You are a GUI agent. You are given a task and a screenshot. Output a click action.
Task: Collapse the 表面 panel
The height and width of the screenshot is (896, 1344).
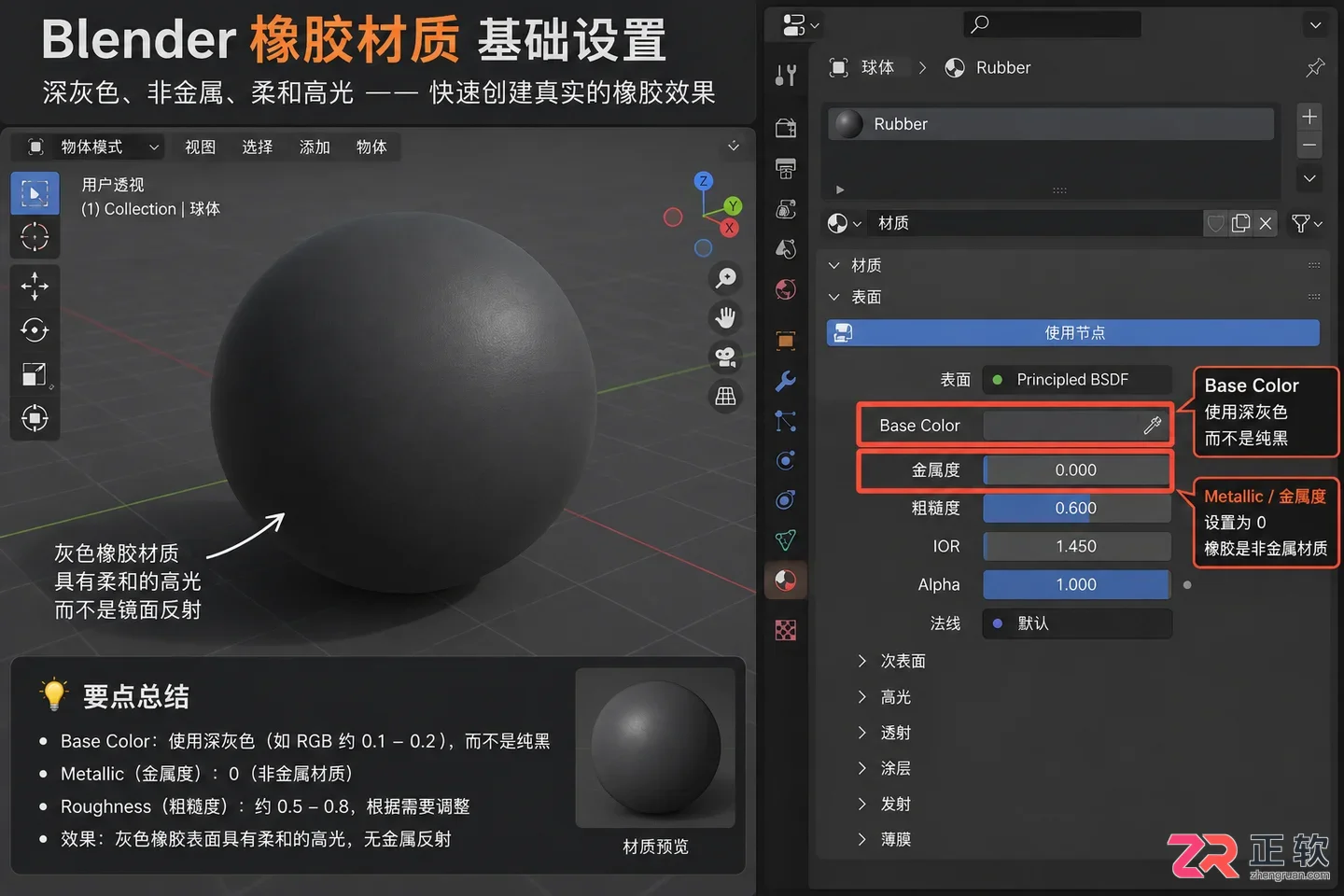[854, 297]
